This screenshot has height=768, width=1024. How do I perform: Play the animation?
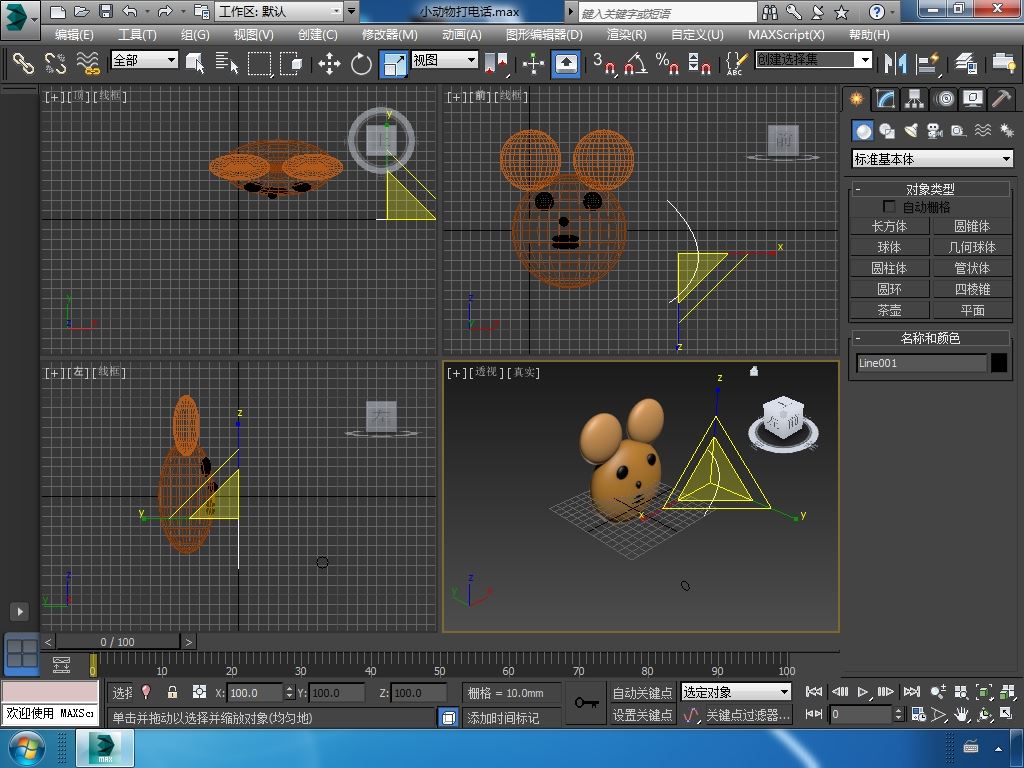click(x=863, y=692)
